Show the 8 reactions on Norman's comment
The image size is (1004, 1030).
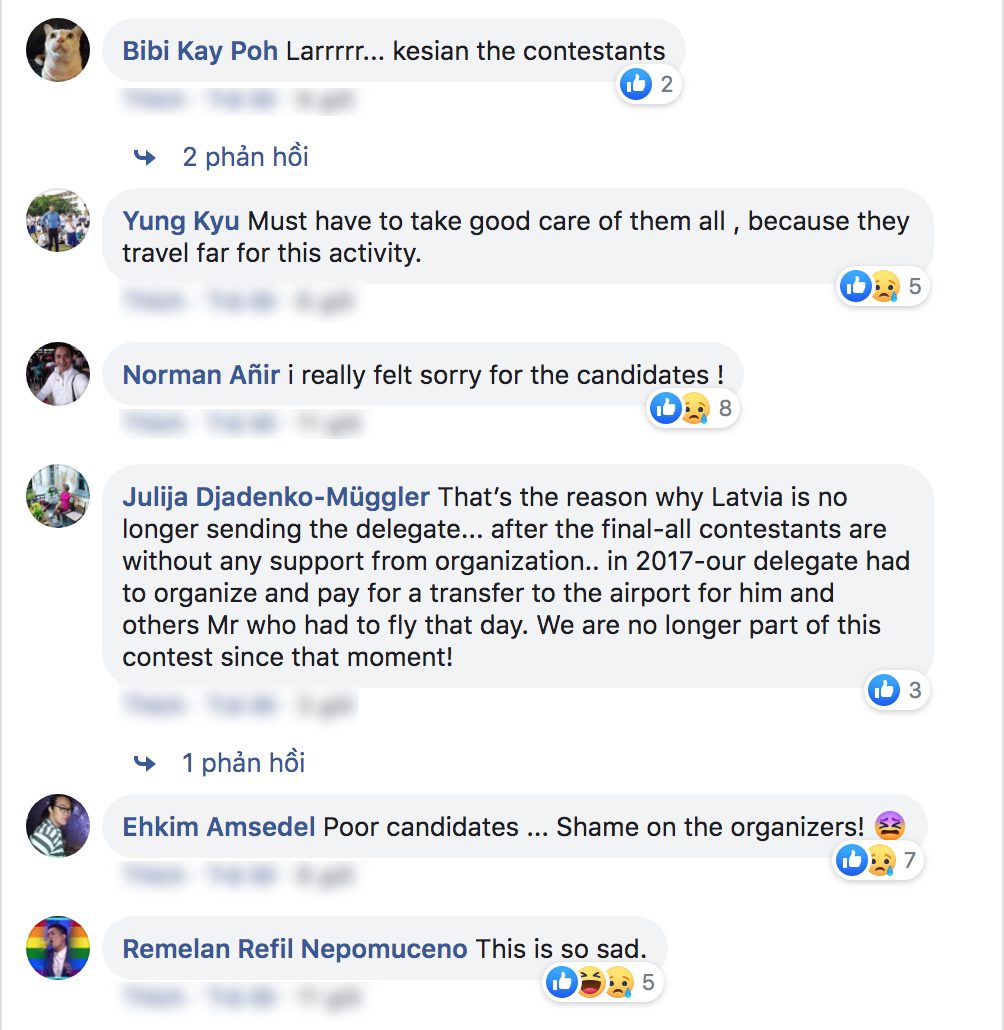(695, 408)
